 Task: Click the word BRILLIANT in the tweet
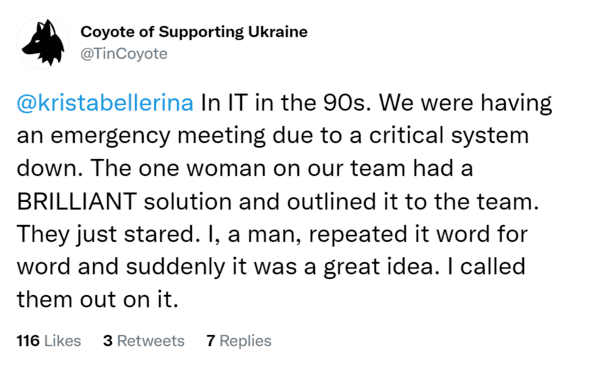click(77, 201)
